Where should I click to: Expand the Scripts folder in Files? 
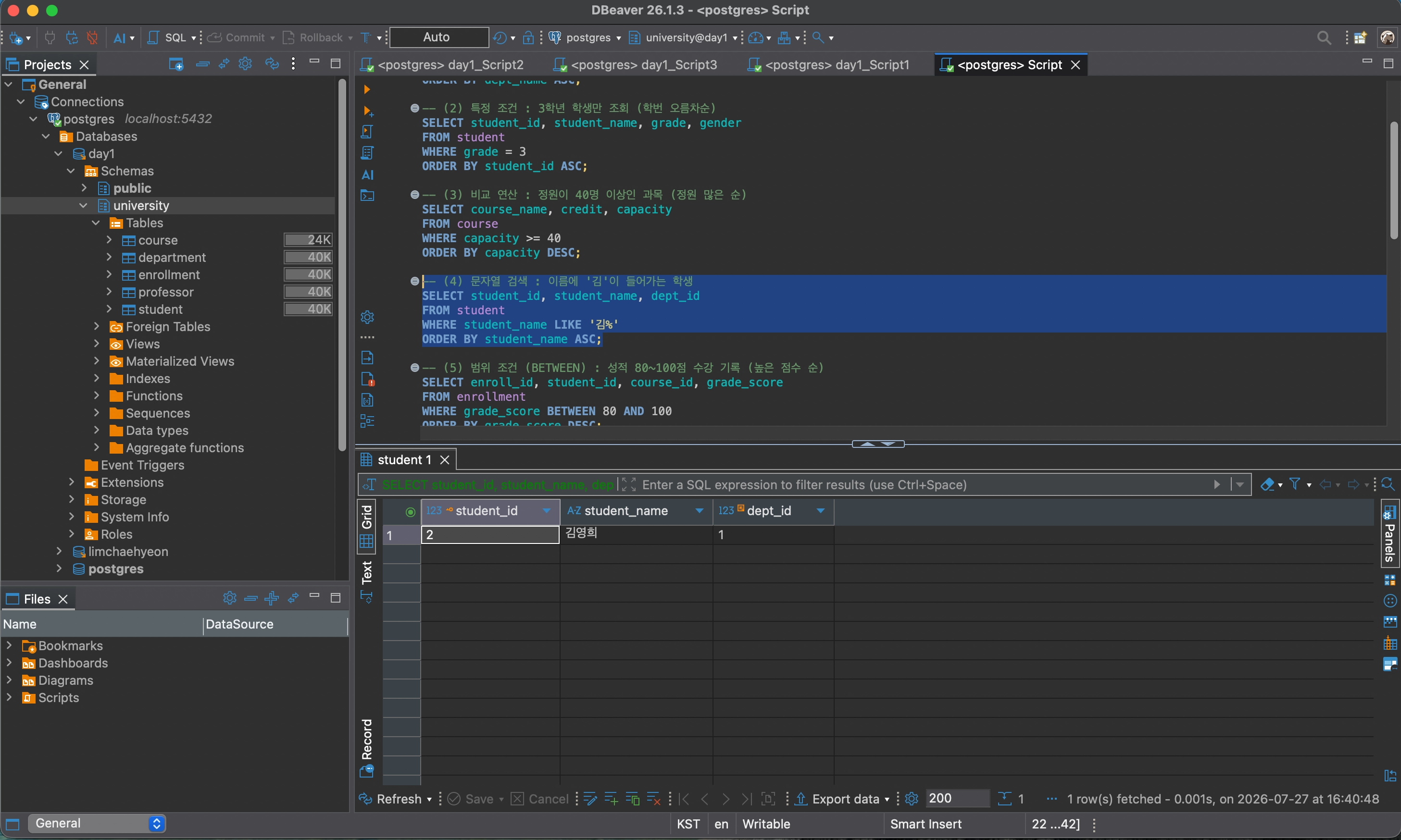tap(9, 697)
